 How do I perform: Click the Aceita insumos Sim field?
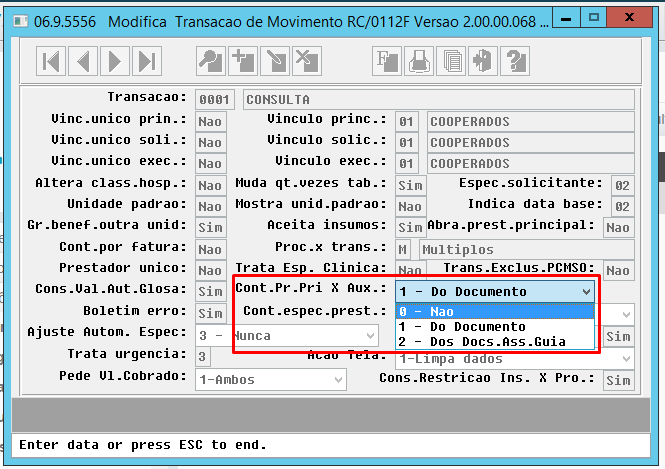click(x=411, y=228)
